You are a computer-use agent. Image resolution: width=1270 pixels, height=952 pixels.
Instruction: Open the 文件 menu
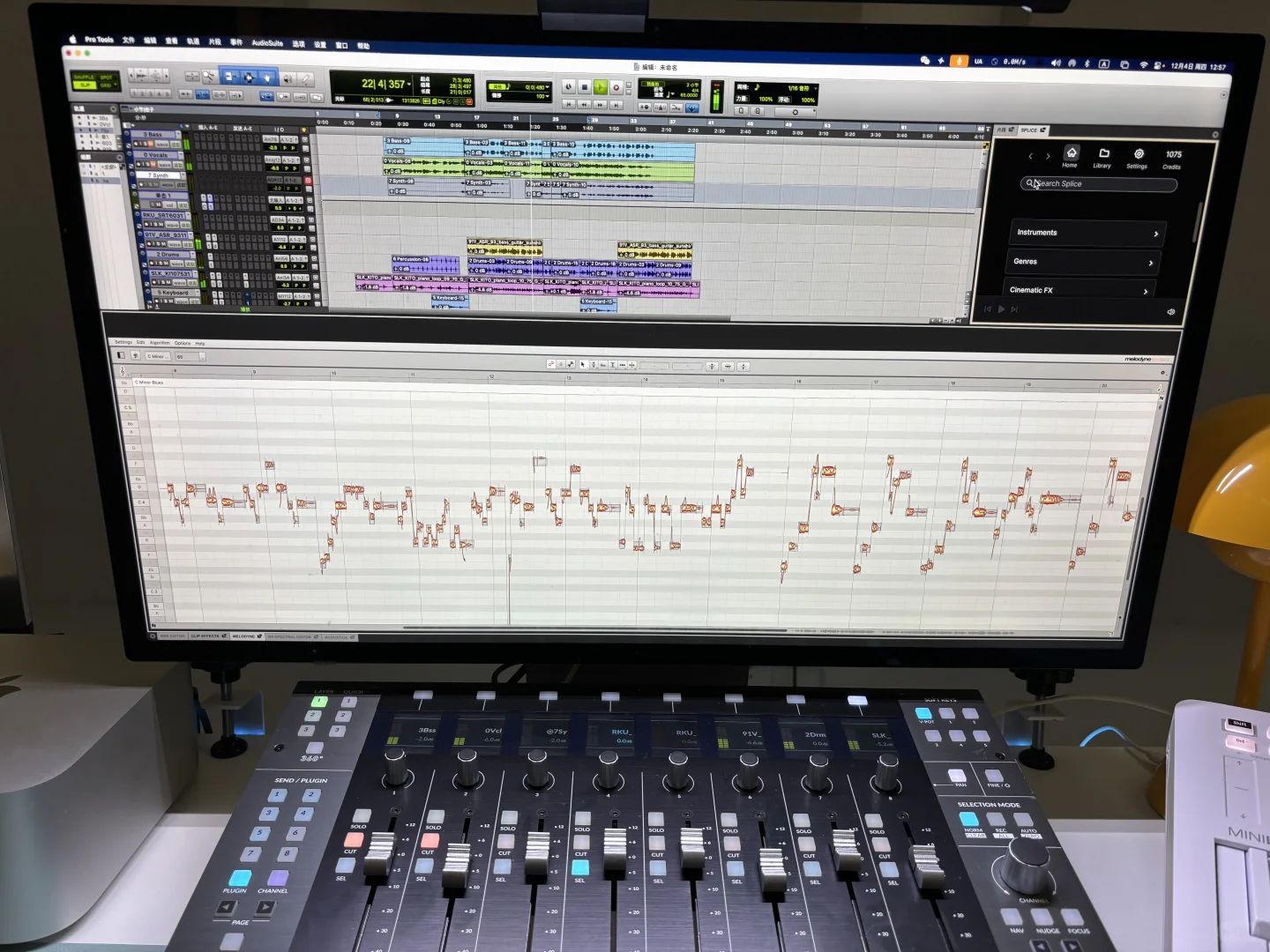pyautogui.click(x=129, y=40)
